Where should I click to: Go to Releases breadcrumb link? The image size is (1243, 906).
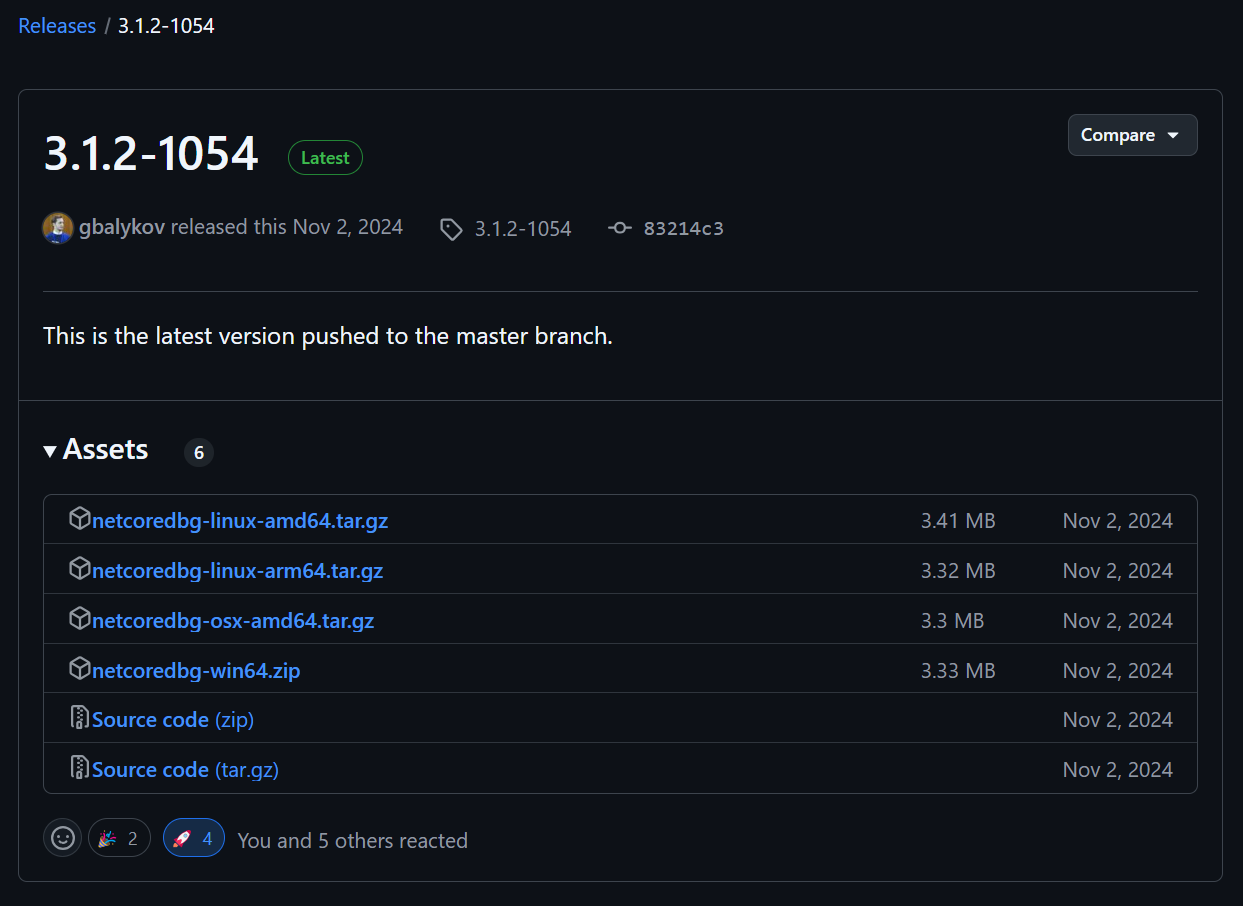tap(57, 26)
